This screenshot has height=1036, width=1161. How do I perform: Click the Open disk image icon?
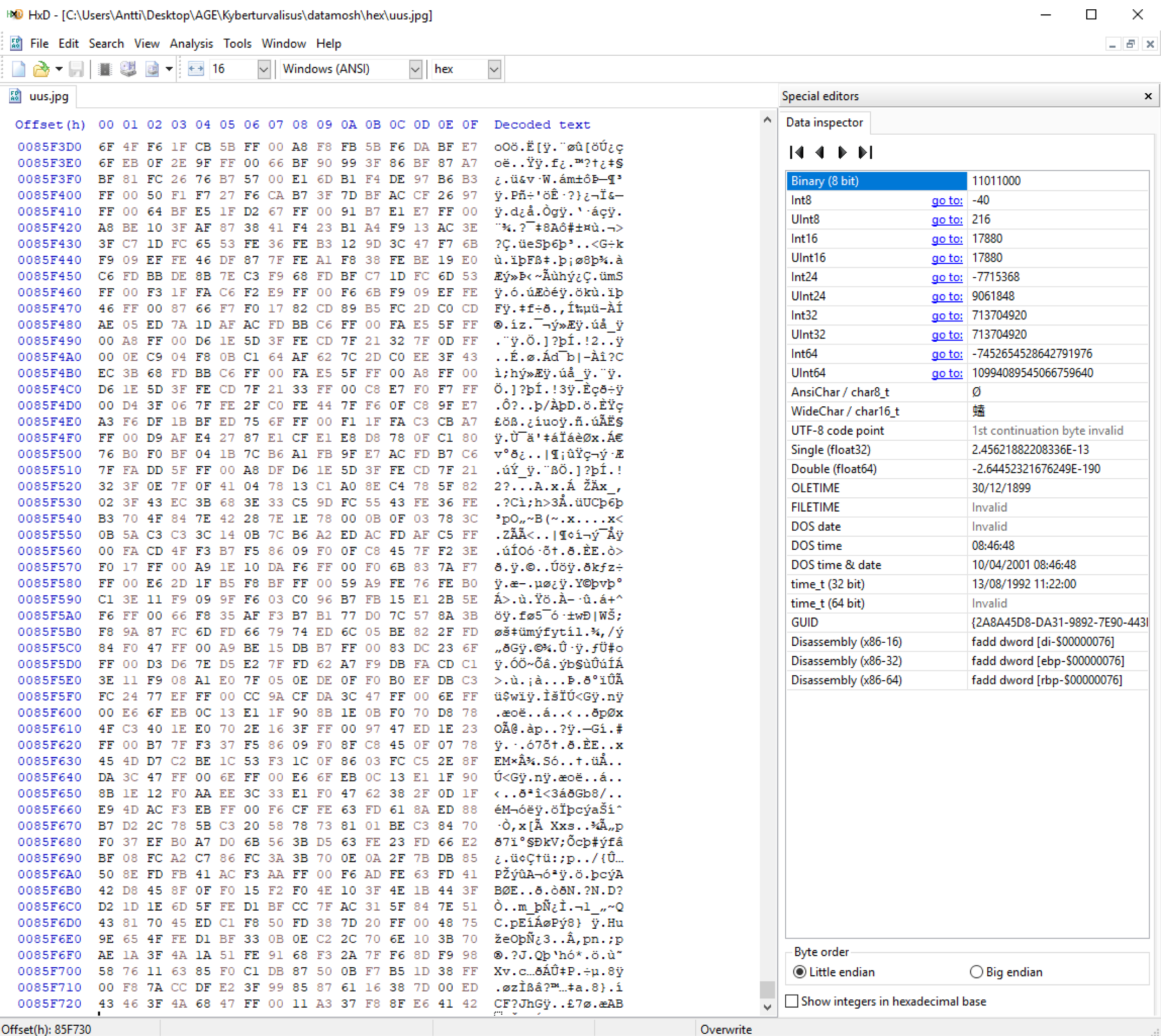pos(152,69)
